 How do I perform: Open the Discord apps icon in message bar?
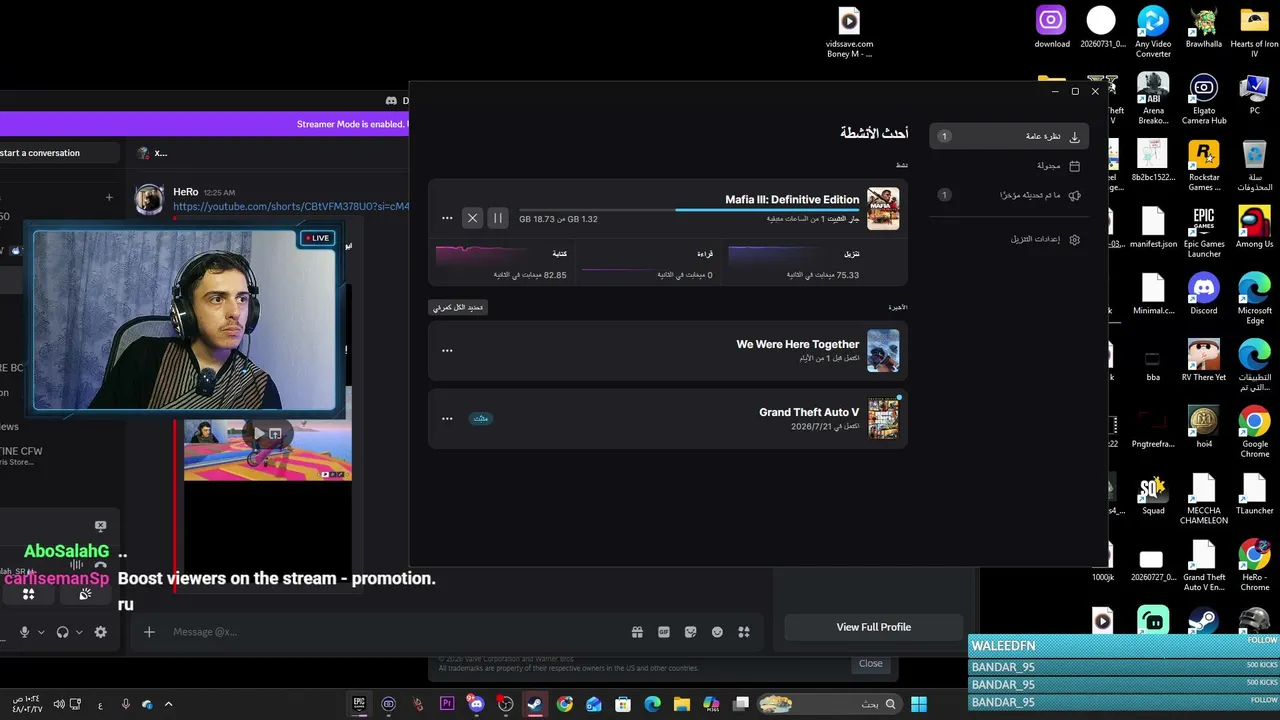[x=743, y=632]
